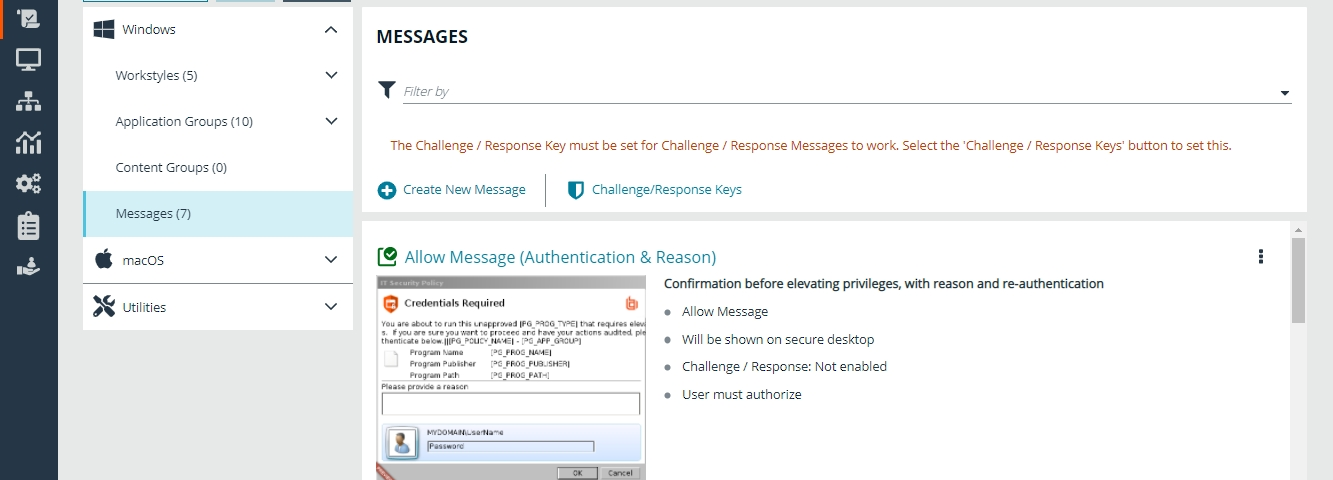The height and width of the screenshot is (480, 1333).
Task: Click the clipboard list icon in sidebar
Action: 28,226
